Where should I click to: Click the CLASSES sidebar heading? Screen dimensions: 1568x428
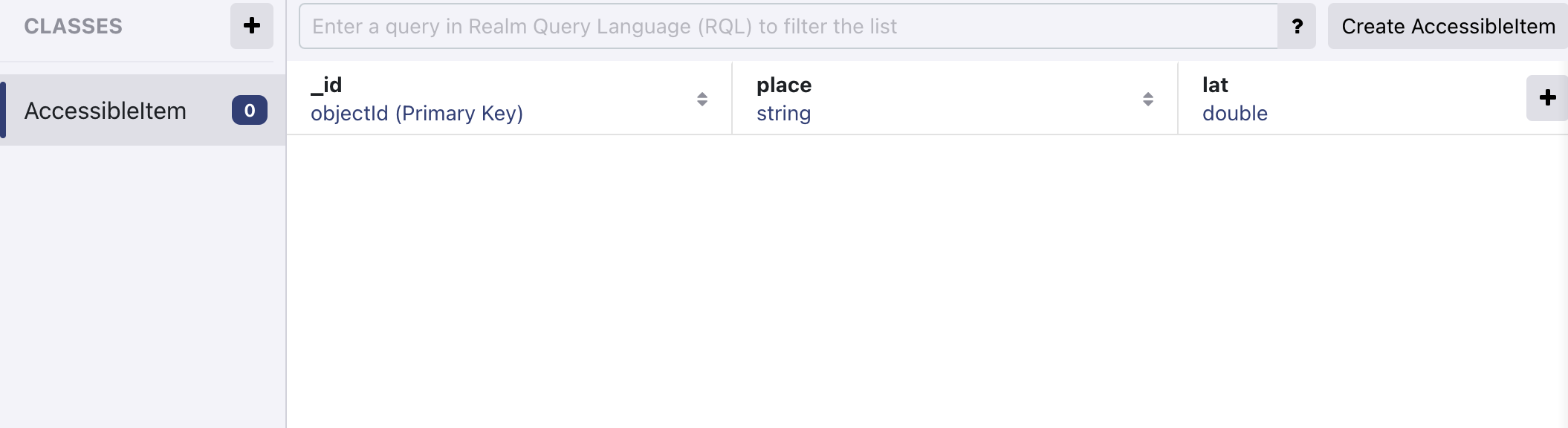pyautogui.click(x=73, y=26)
